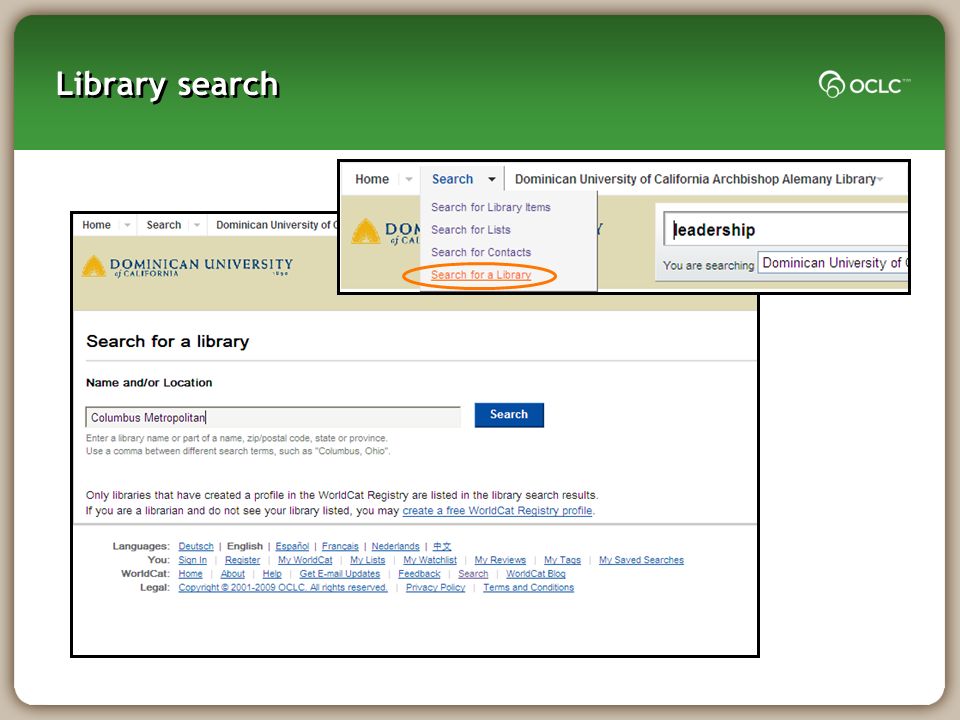This screenshot has width=960, height=720.
Task: Click the English language text
Action: click(244, 546)
